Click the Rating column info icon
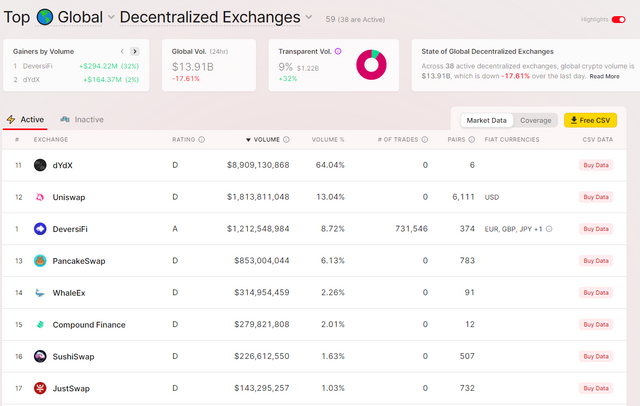 click(x=202, y=140)
